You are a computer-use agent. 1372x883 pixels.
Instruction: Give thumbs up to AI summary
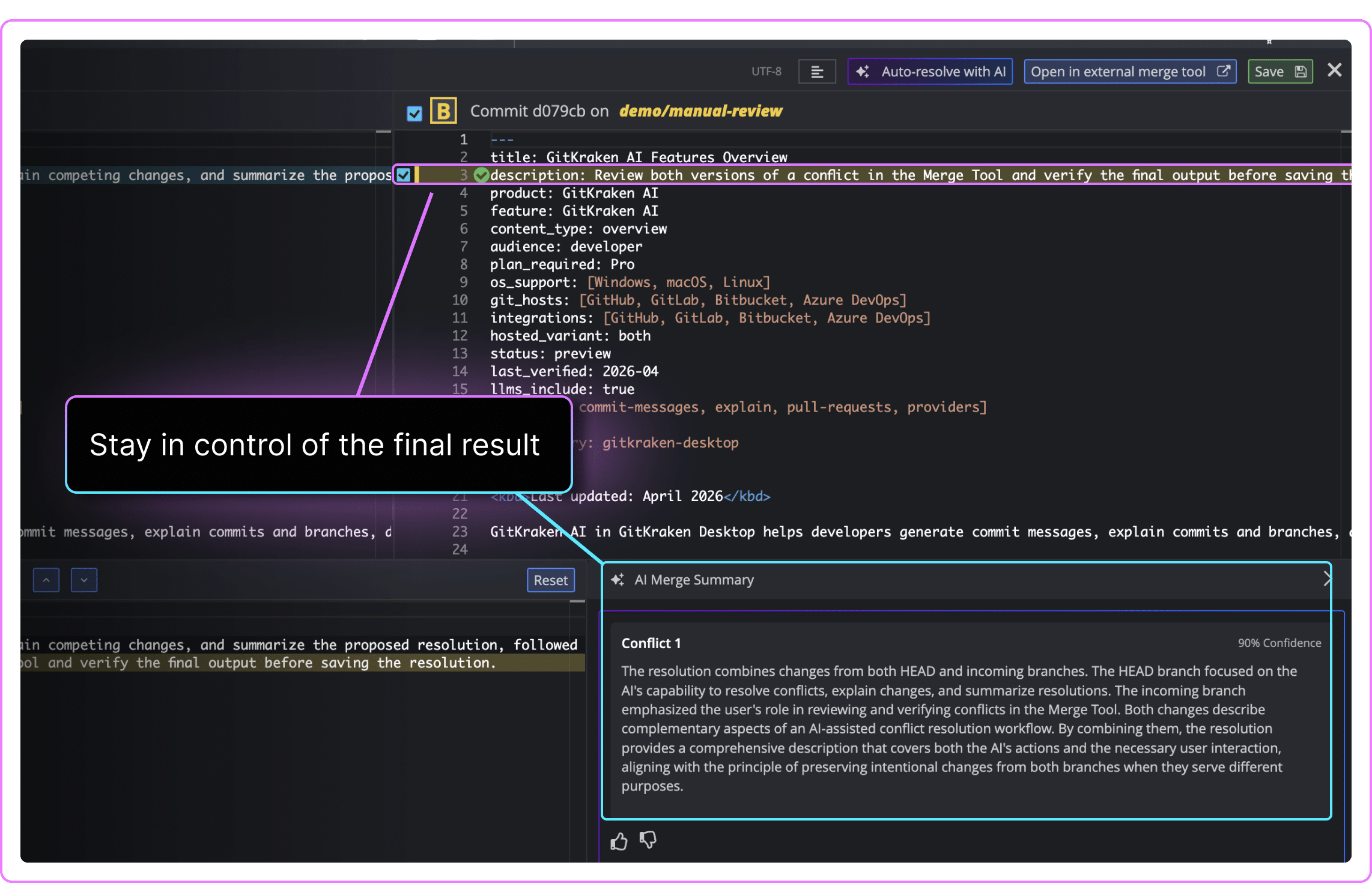619,841
